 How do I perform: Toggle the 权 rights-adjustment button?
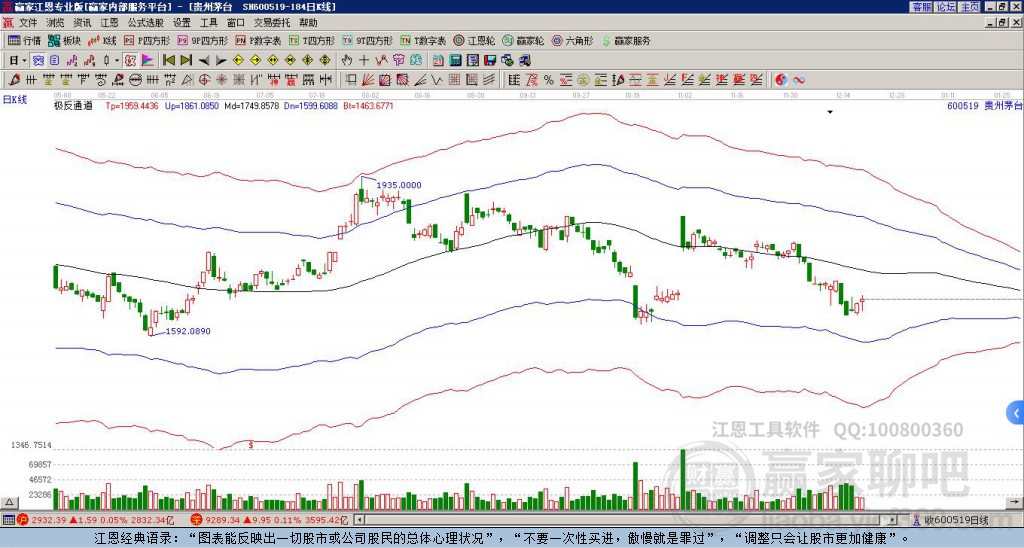click(x=130, y=60)
